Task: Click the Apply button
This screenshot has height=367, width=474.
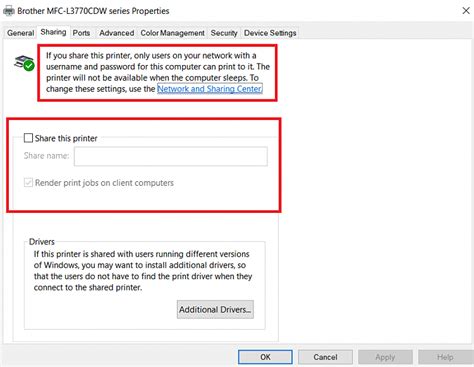Action: coord(385,357)
